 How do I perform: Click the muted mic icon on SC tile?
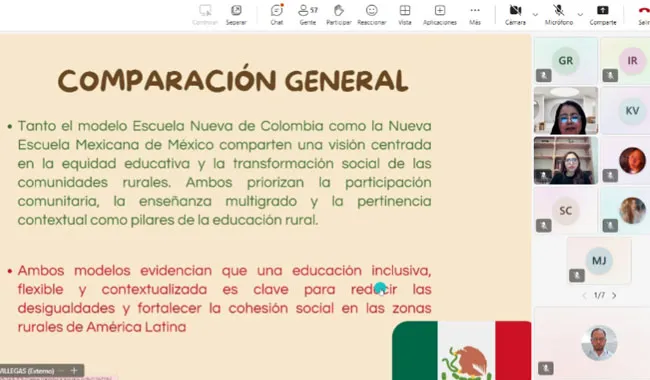point(543,225)
